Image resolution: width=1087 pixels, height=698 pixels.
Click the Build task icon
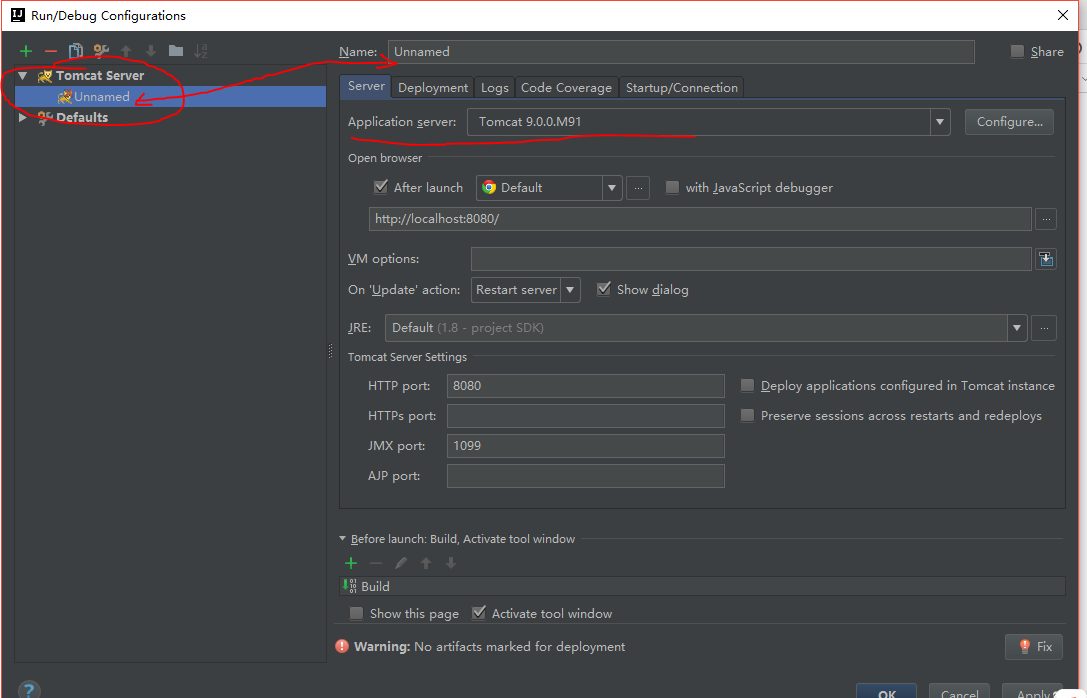[x=350, y=586]
